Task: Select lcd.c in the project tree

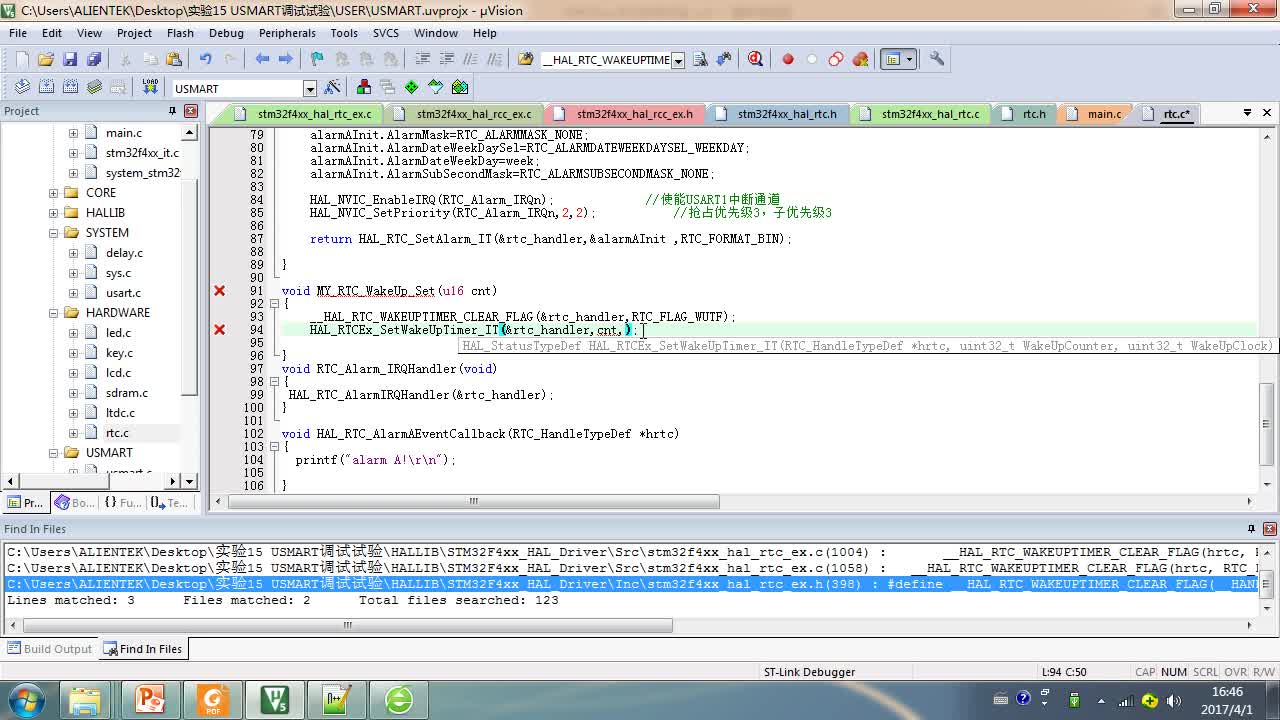Action: click(118, 373)
